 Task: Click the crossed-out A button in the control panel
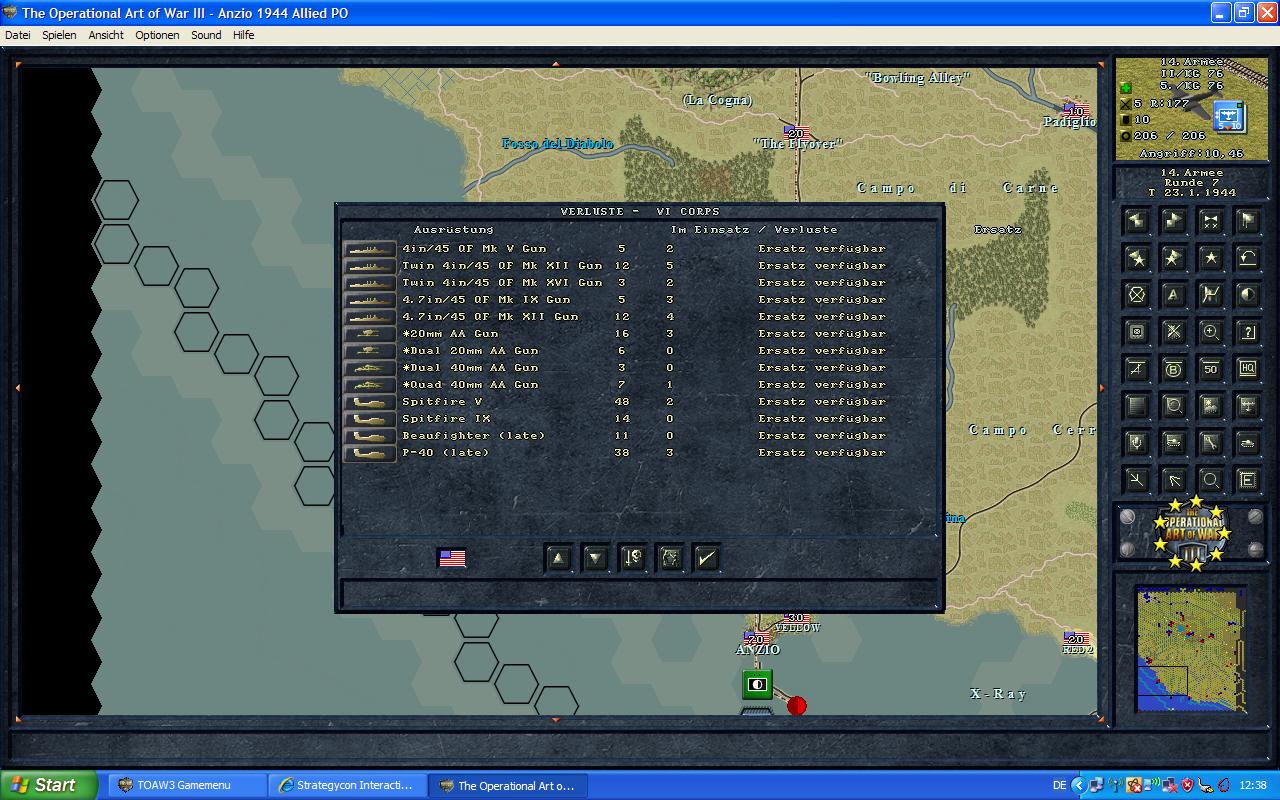click(x=1136, y=369)
